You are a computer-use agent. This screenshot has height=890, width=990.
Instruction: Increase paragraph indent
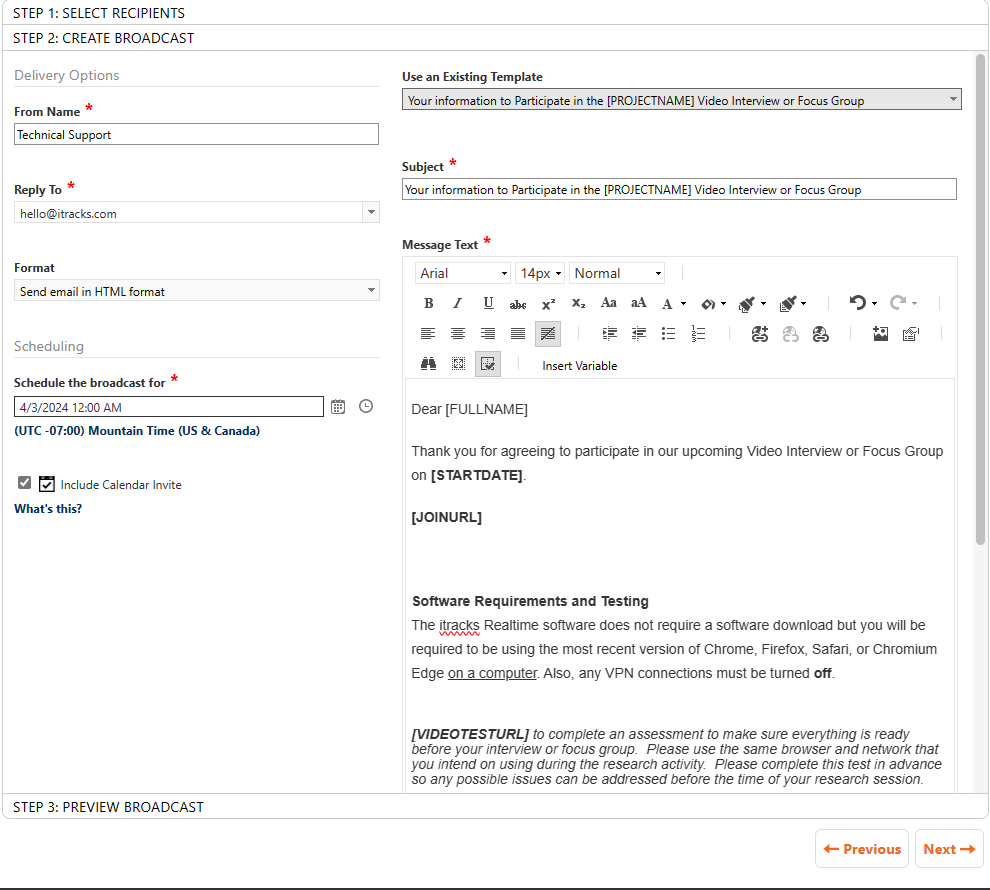pos(609,334)
